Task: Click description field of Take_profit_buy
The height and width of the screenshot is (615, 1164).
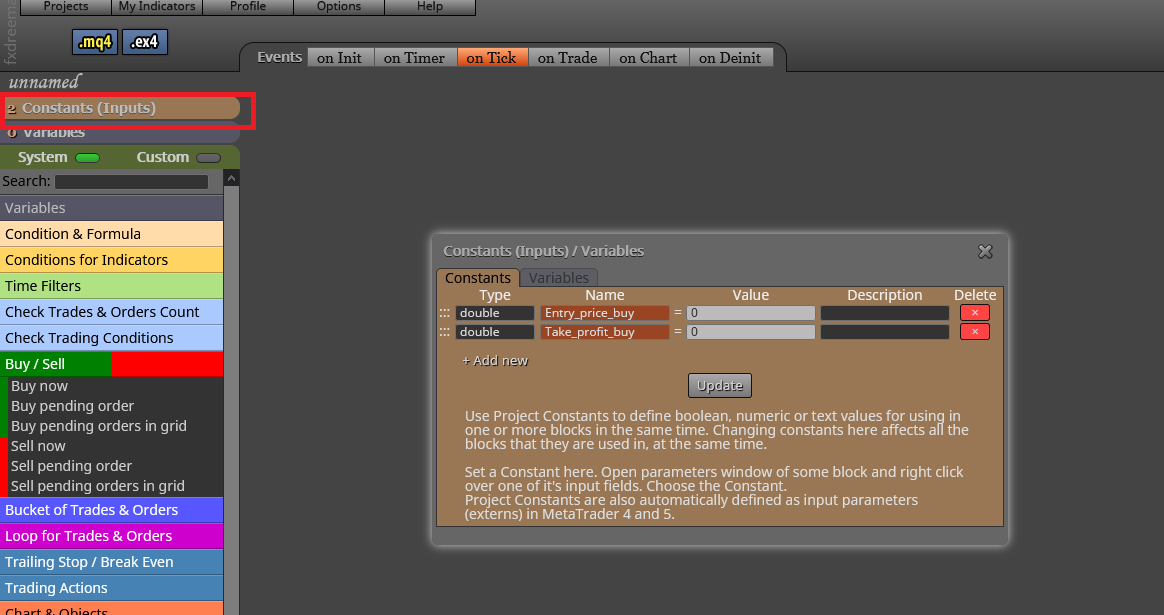Action: click(885, 332)
